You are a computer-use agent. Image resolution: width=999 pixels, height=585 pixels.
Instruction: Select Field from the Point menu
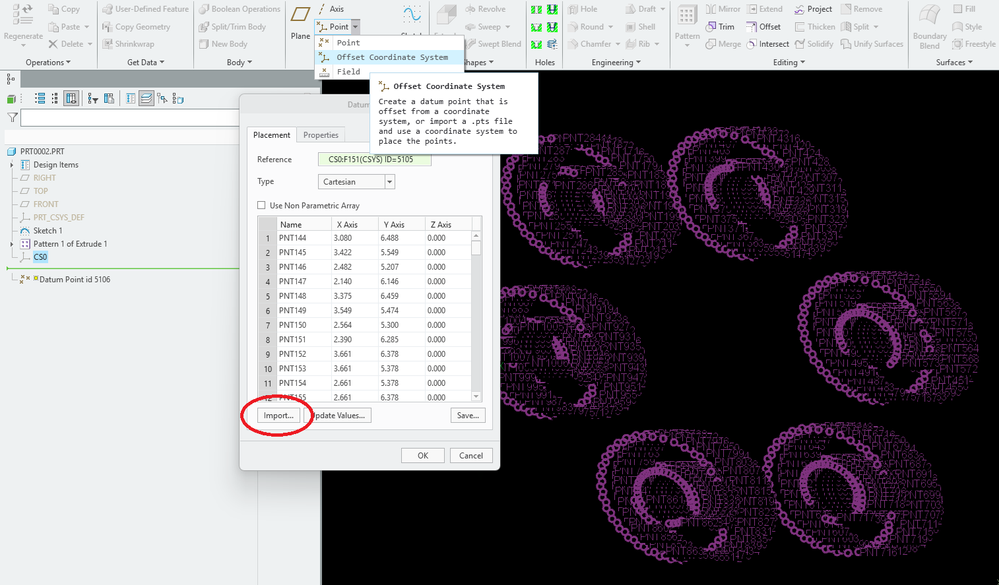click(x=348, y=72)
